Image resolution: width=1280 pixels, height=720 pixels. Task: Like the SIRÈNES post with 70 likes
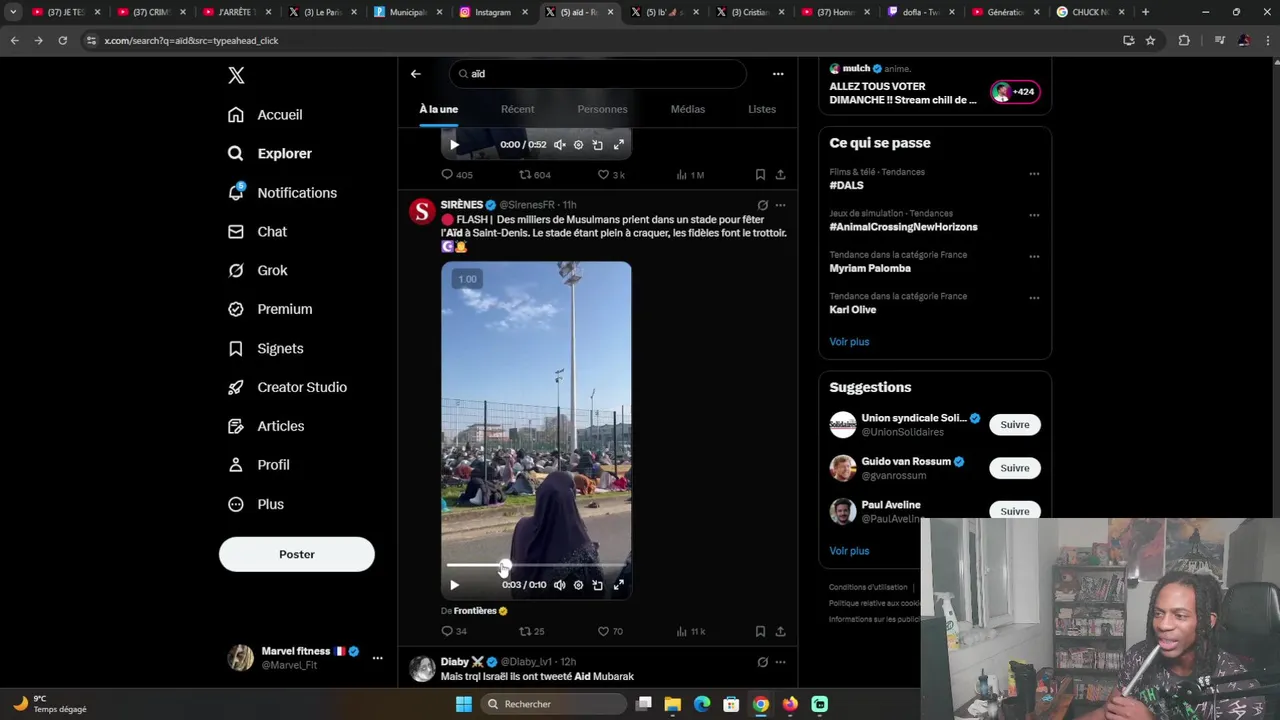coord(610,631)
